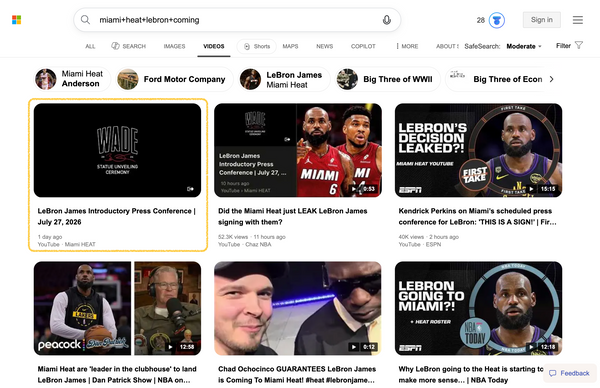Open the MORE tabs menu
The image size is (600, 388).
(407, 46)
